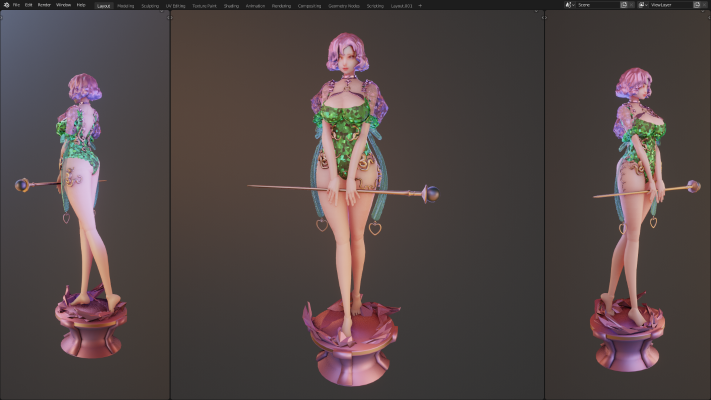This screenshot has width=711, height=400.
Task: Switch to the Modeling workspace tab
Action: pos(125,5)
